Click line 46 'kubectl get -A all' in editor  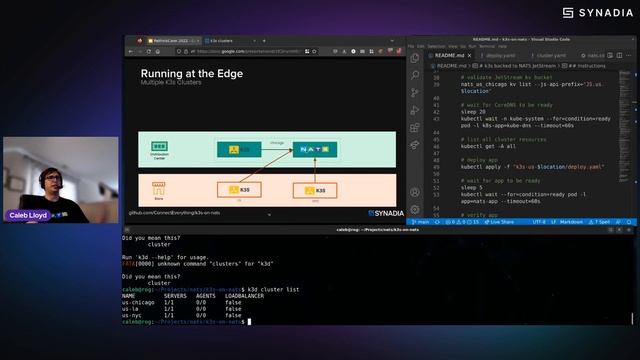tap(488, 146)
